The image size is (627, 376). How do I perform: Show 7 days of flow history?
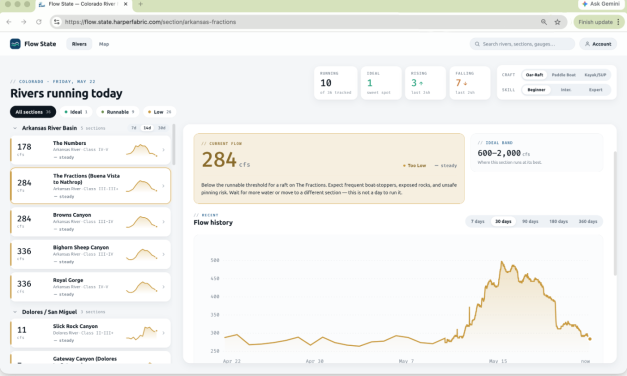point(477,222)
